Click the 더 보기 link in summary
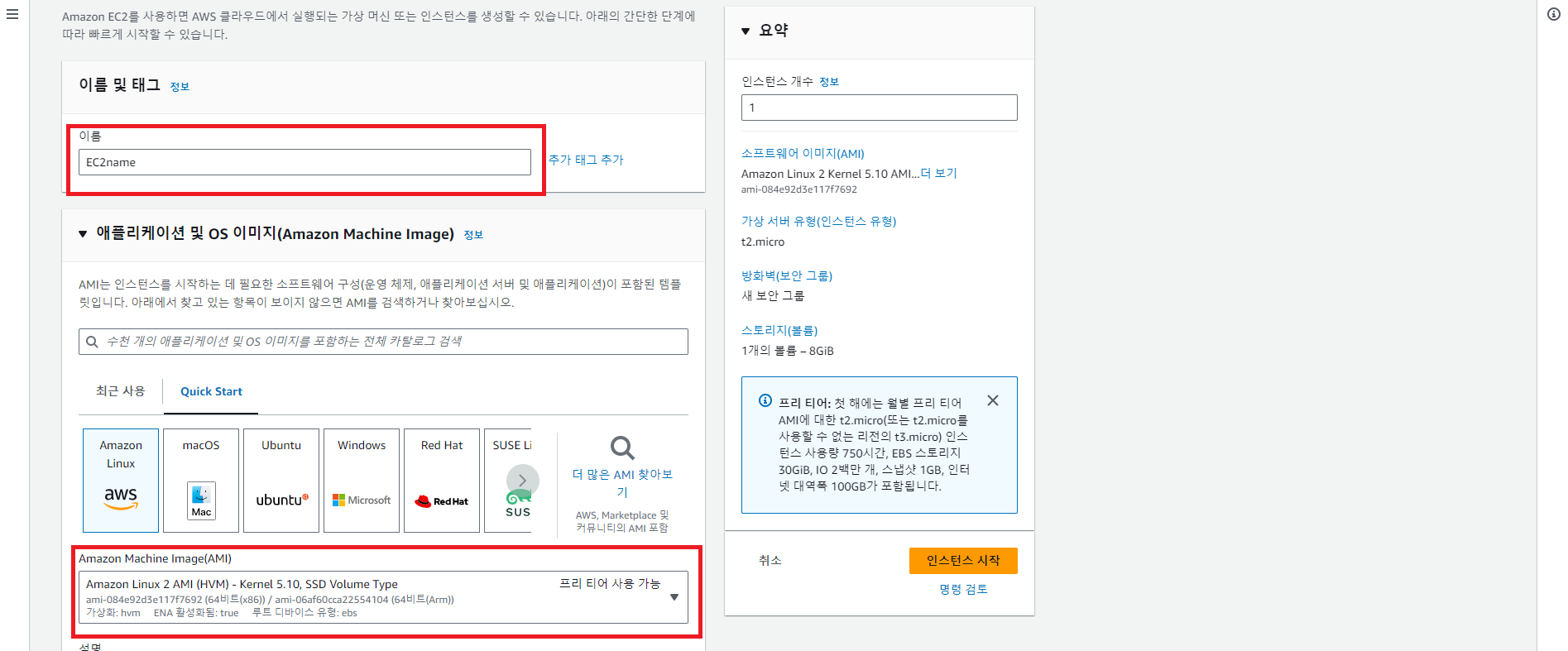Screen dimensions: 1568x651 click(x=939, y=174)
